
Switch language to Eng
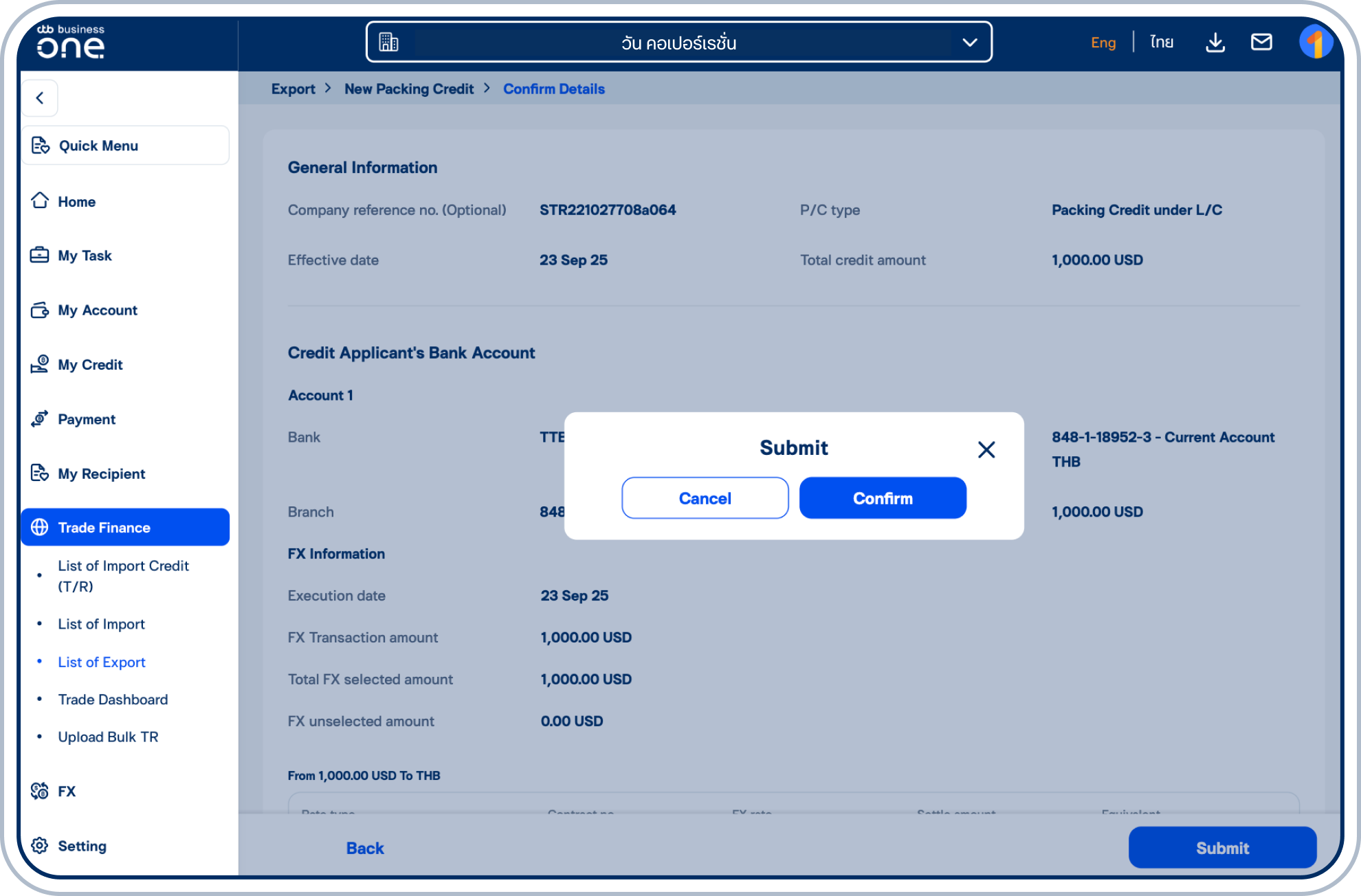tap(1103, 43)
